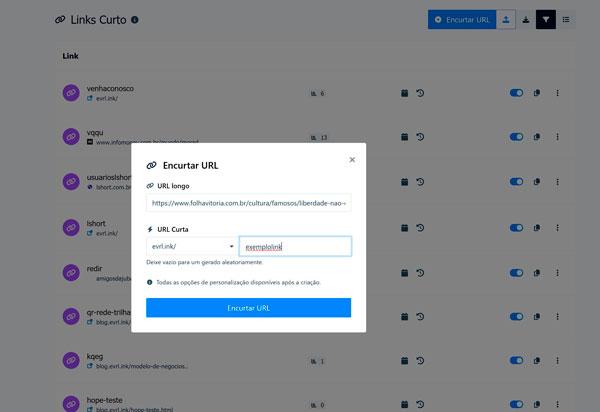Toggle the usuarioslshort link switch
Image resolution: width=600 pixels, height=412 pixels.
516,181
